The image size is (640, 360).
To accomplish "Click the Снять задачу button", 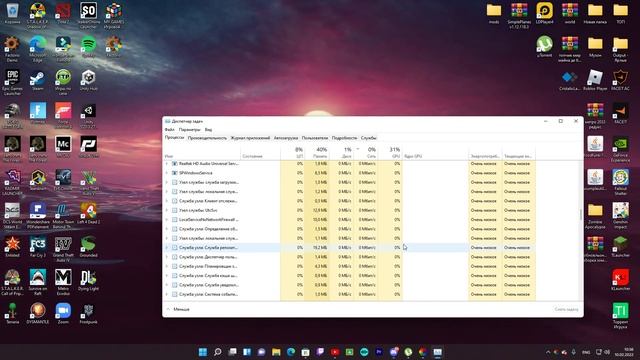I will [x=566, y=309].
